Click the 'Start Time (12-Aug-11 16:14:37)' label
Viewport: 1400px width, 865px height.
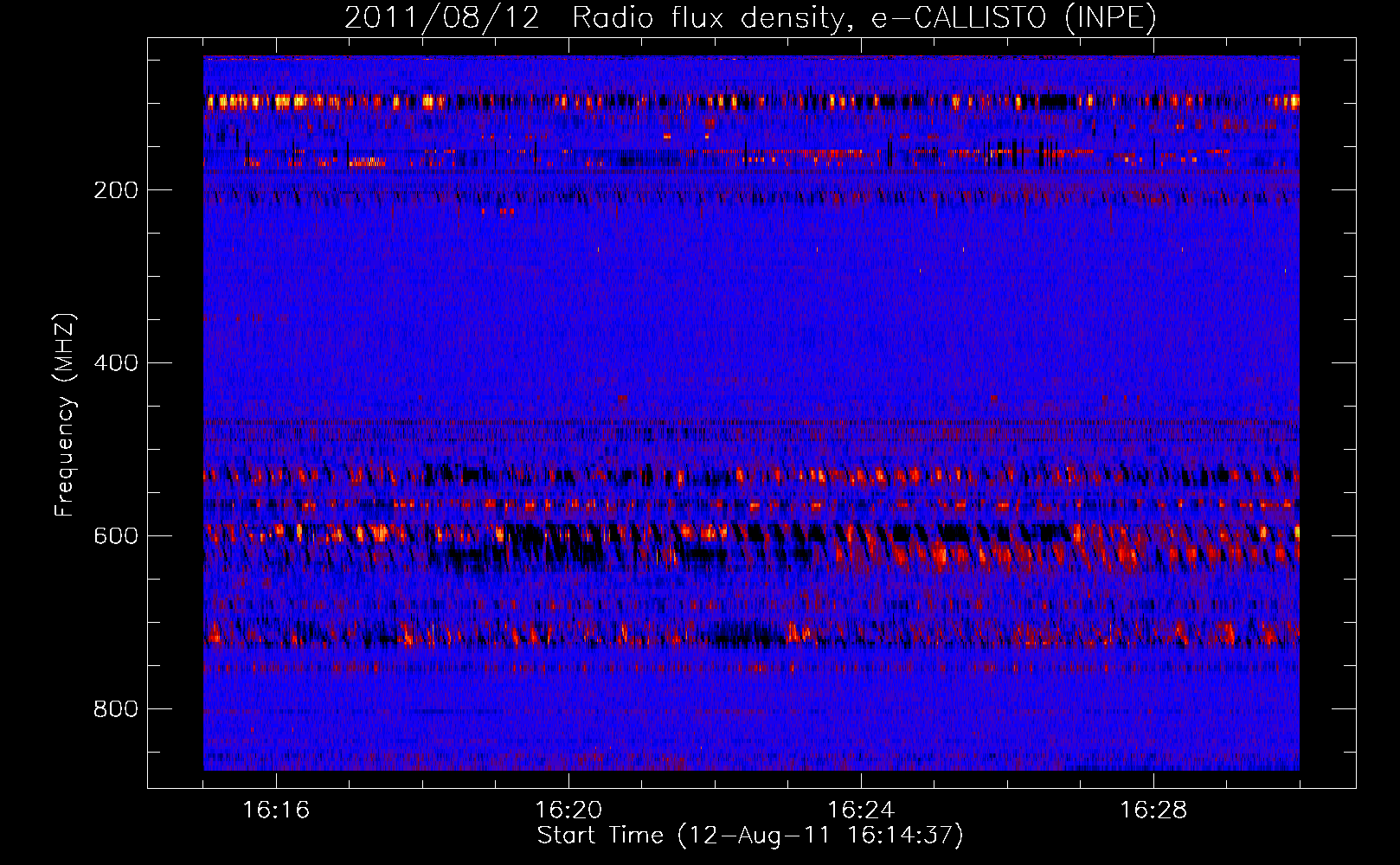(x=750, y=836)
